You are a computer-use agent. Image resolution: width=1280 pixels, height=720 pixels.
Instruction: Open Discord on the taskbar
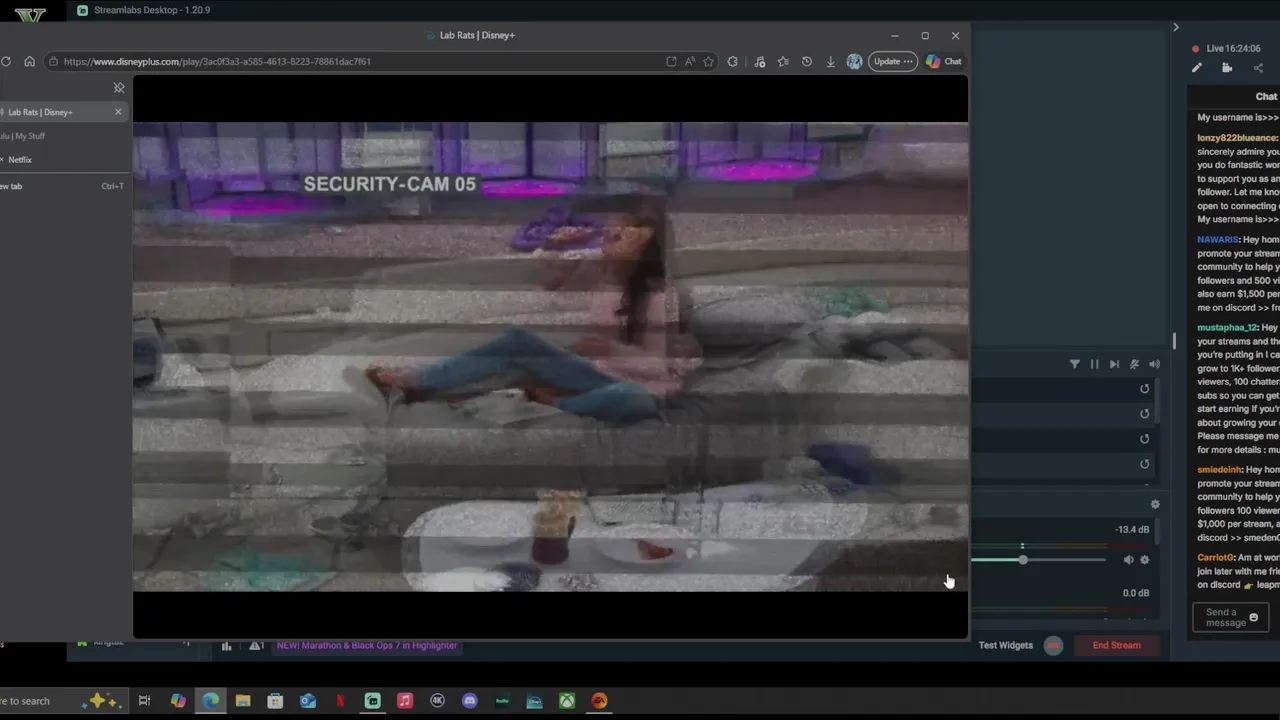[470, 701]
